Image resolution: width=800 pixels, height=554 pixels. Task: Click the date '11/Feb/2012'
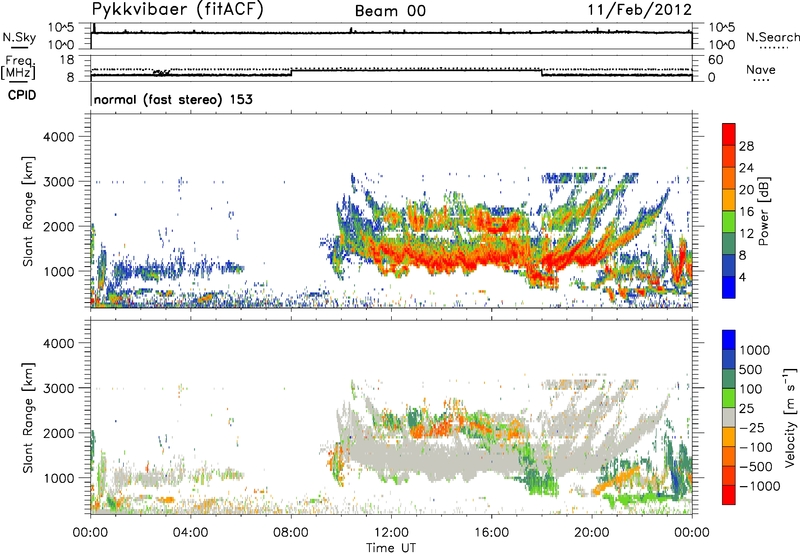[x=639, y=10]
